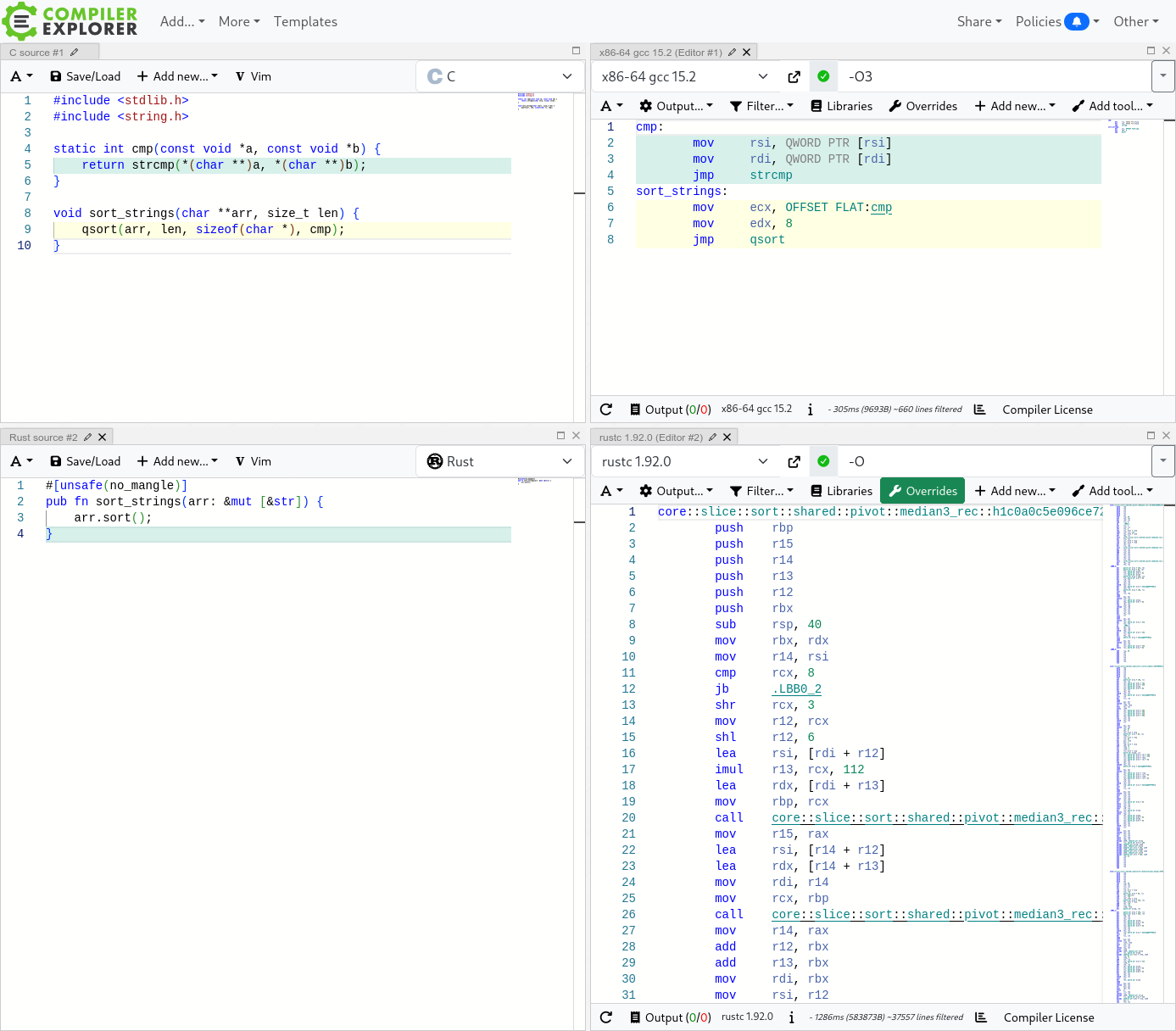Open the Templates menu item
The width and height of the screenshot is (1176, 1031).
(x=305, y=22)
